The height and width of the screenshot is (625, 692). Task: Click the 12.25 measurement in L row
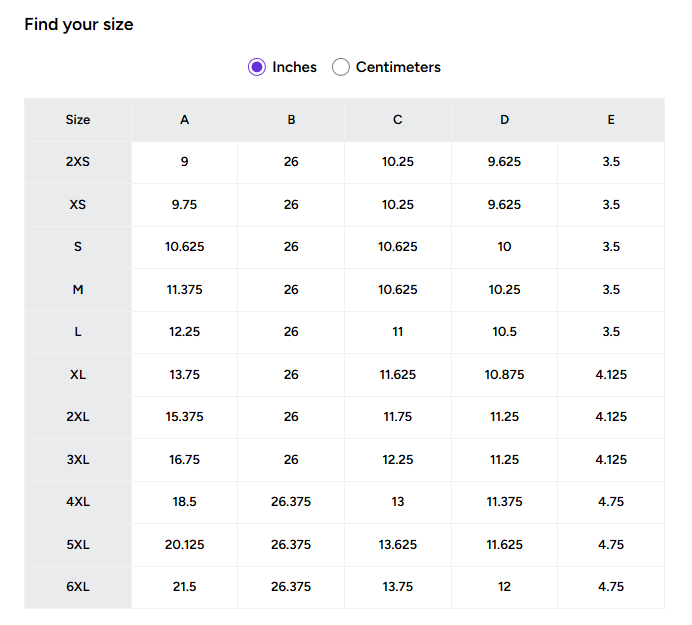coord(185,332)
